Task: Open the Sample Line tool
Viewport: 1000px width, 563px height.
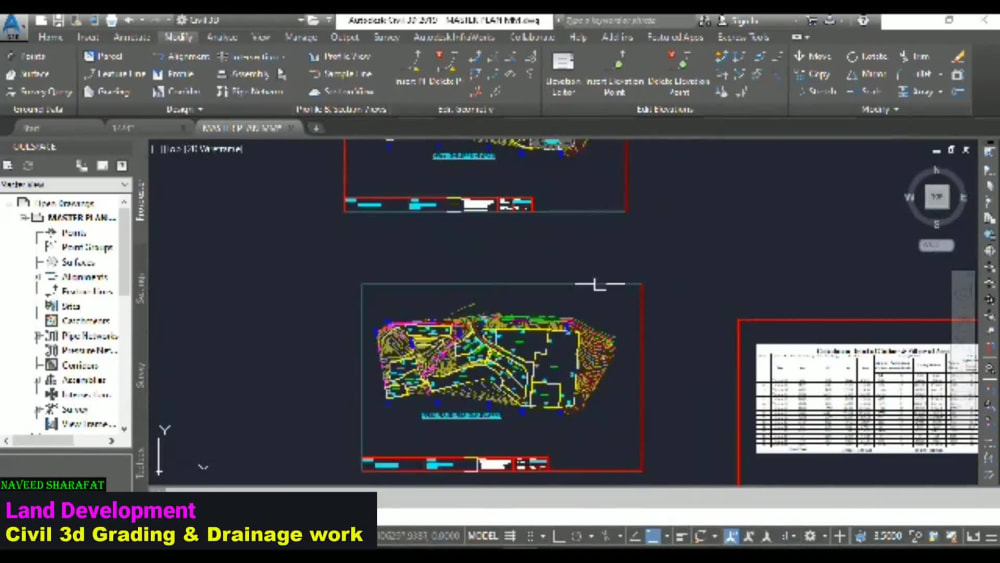Action: pyautogui.click(x=340, y=74)
